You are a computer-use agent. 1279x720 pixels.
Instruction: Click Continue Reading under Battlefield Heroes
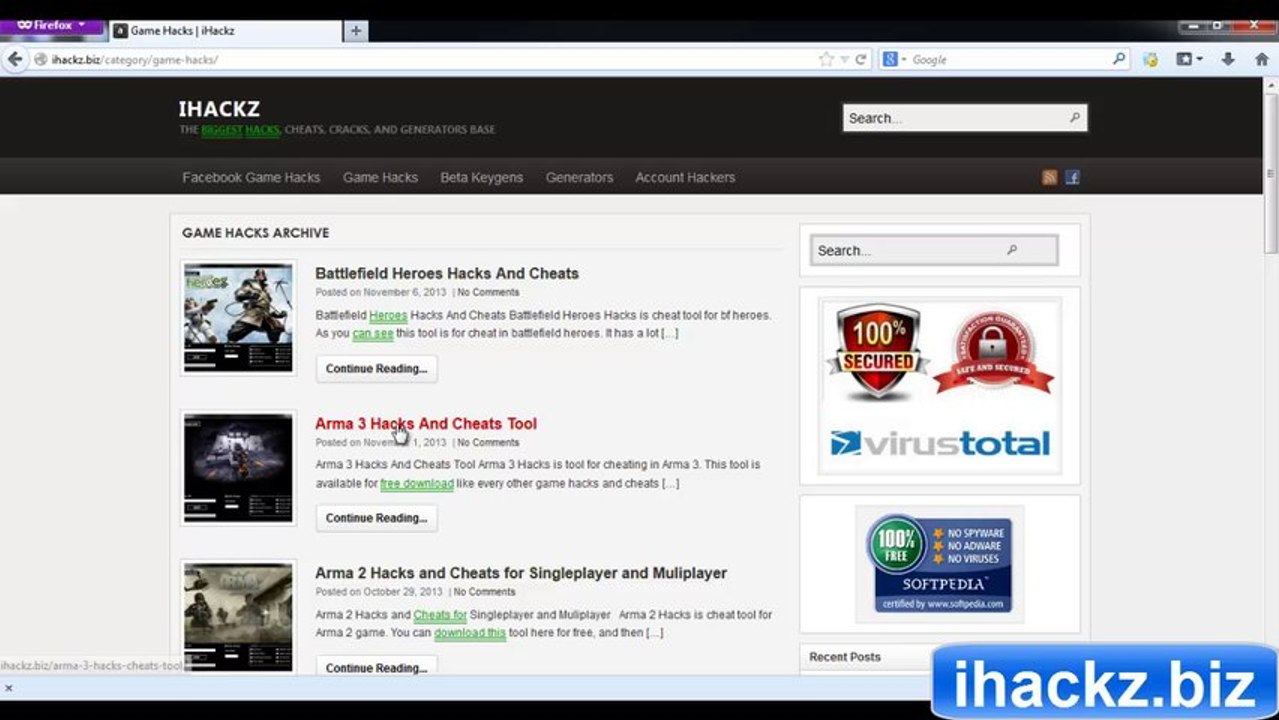coord(376,368)
